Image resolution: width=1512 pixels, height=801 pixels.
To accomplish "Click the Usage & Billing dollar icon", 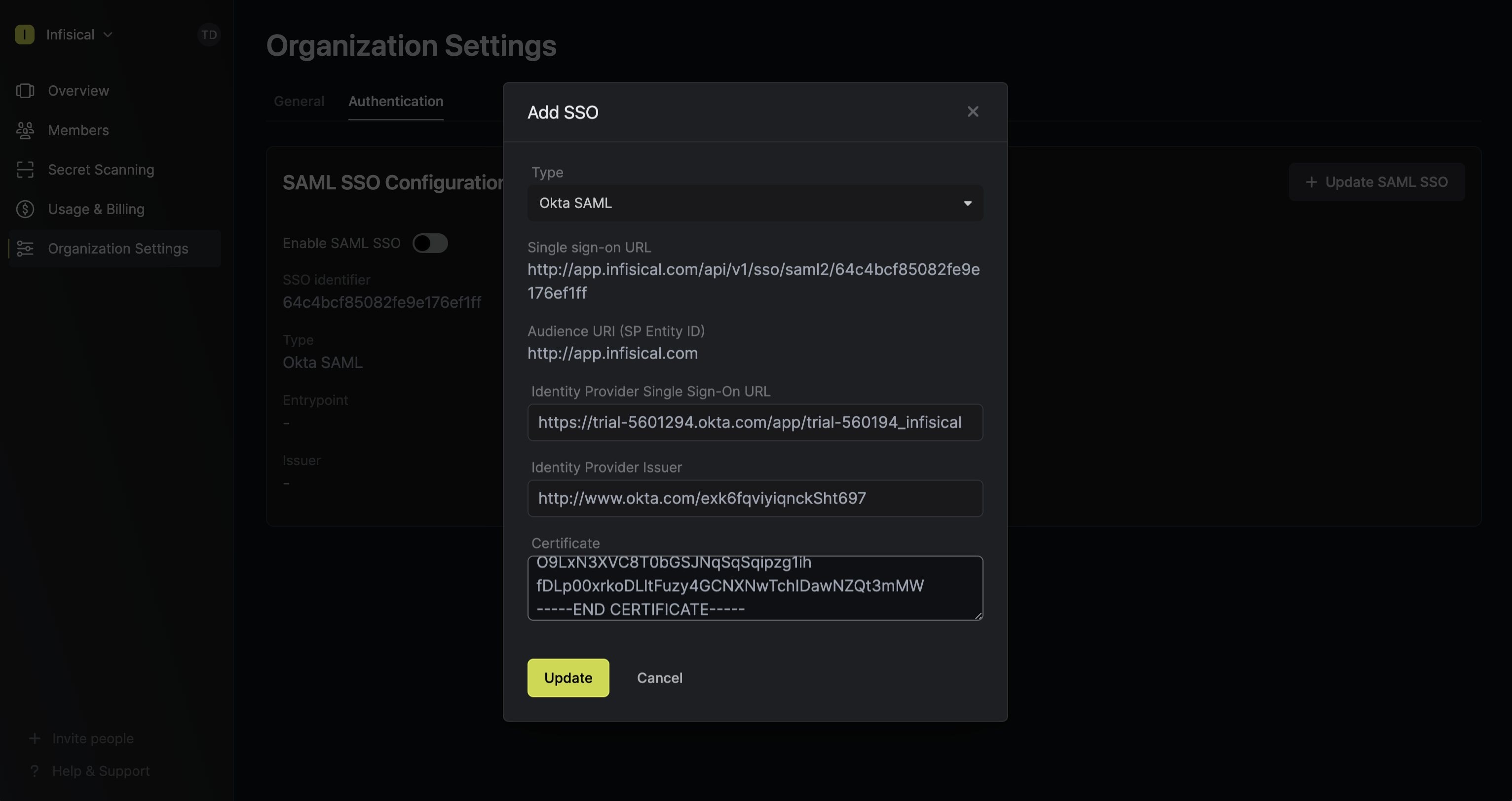I will (25, 209).
